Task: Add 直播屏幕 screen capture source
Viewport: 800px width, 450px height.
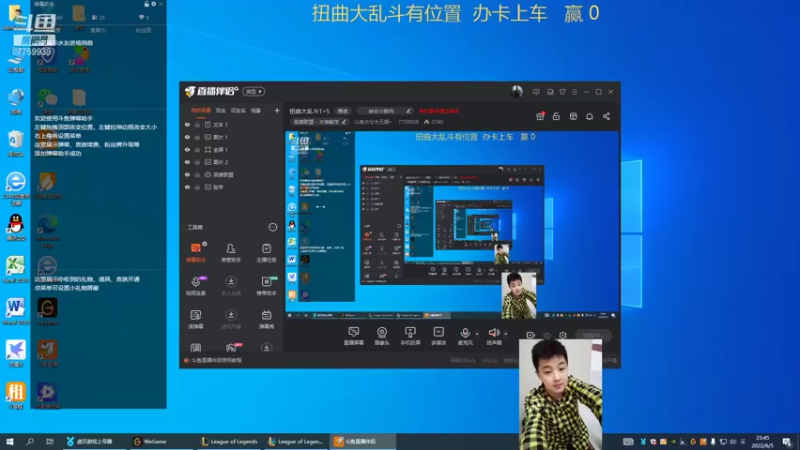Action: tap(354, 336)
